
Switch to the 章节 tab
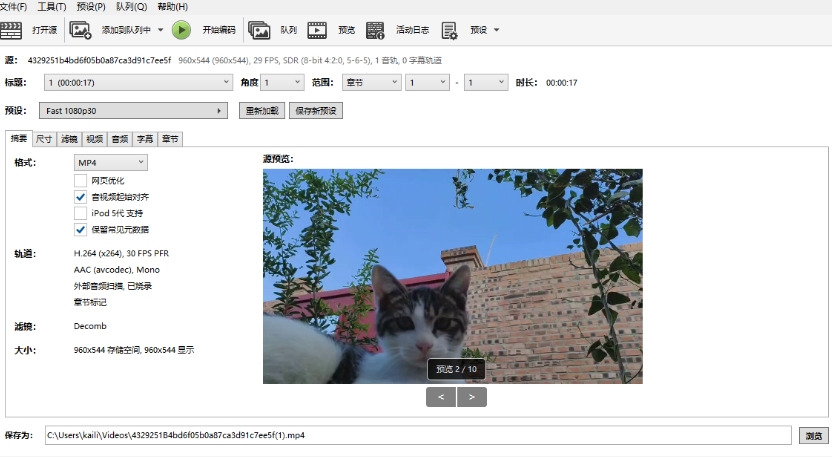pyautogui.click(x=170, y=139)
